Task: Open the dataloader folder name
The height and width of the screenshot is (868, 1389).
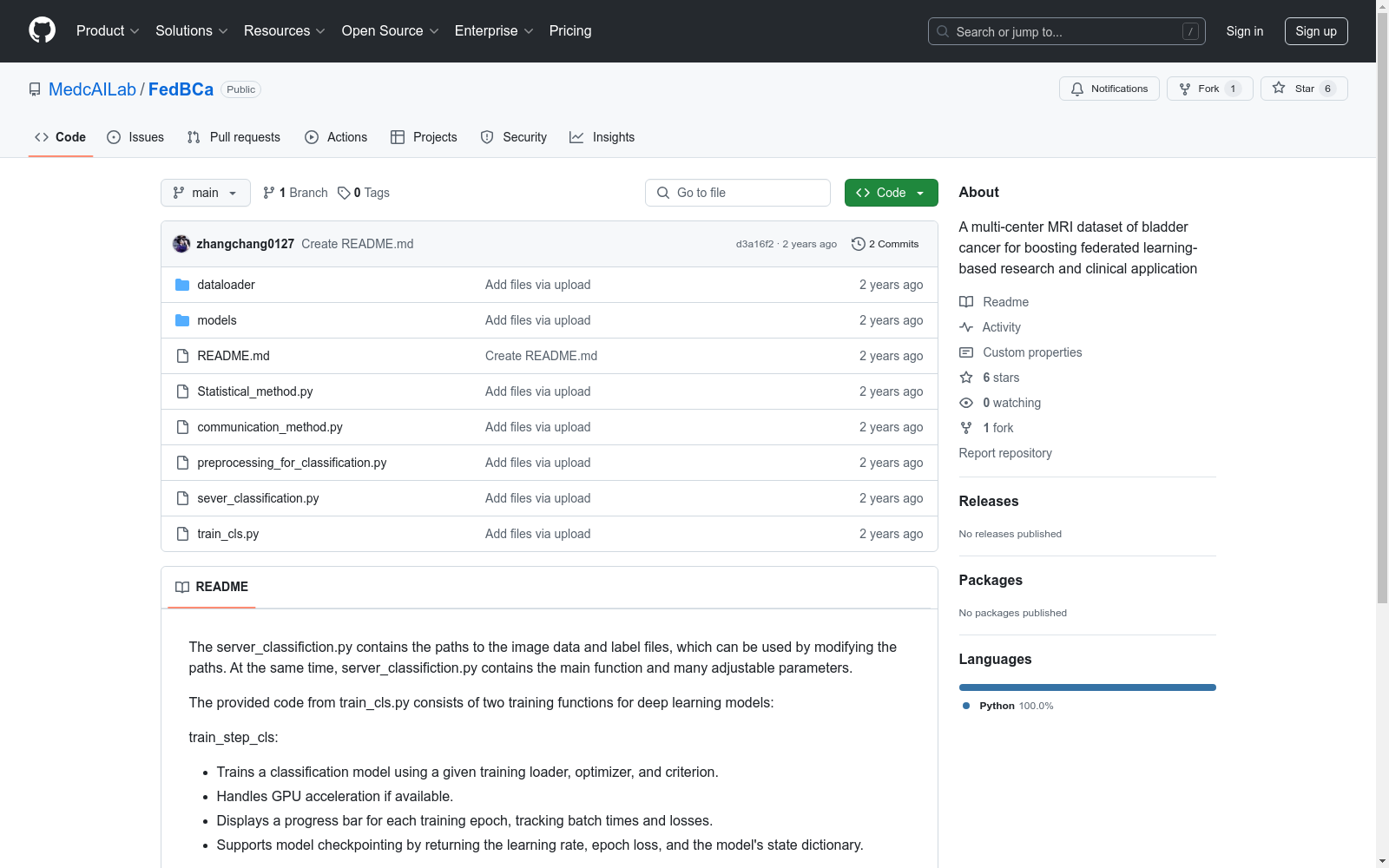Action: (x=226, y=285)
